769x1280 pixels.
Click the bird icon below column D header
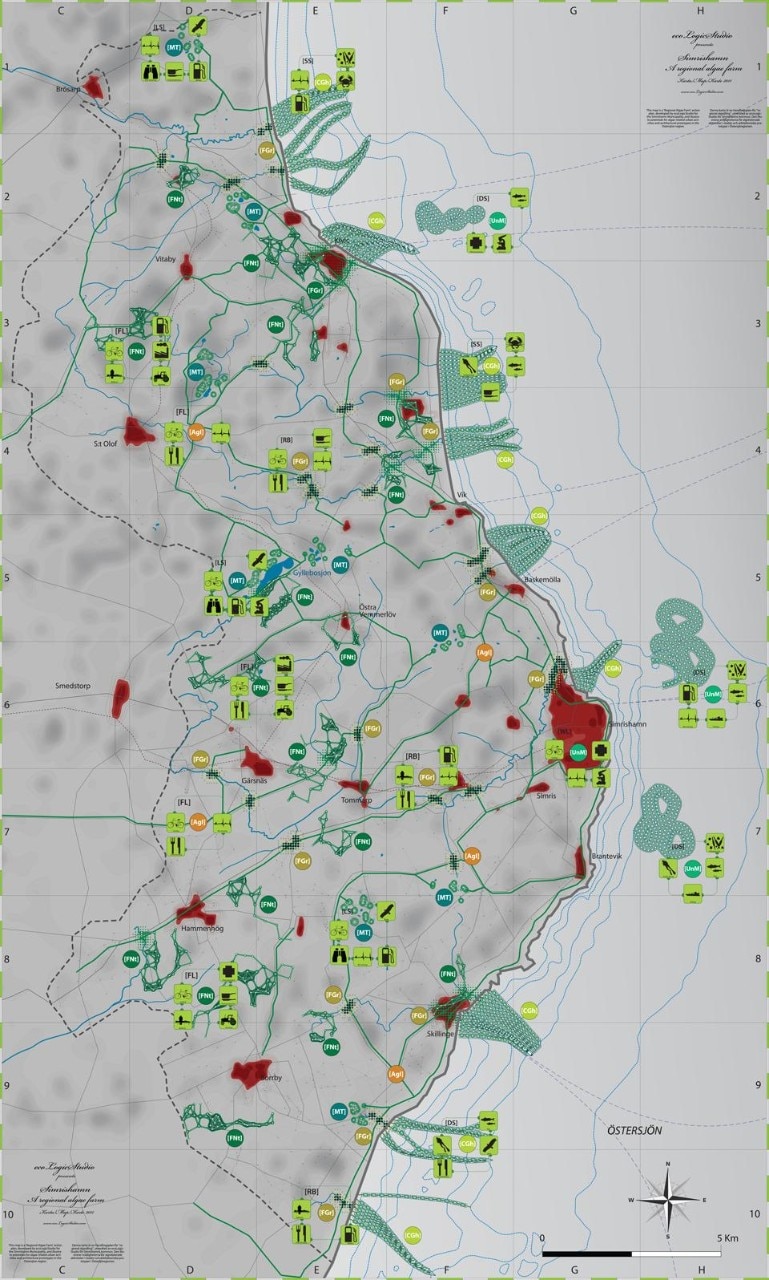197,24
